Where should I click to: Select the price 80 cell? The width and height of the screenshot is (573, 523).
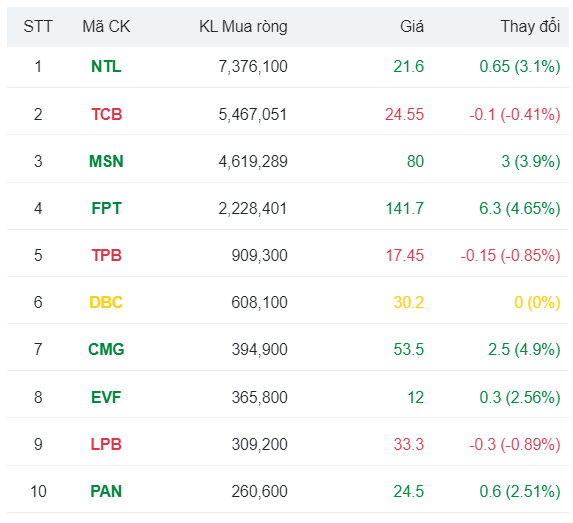(x=415, y=161)
